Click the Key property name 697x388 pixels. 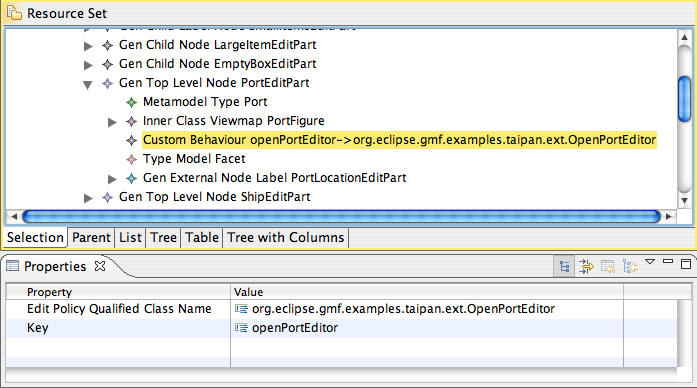(x=38, y=328)
